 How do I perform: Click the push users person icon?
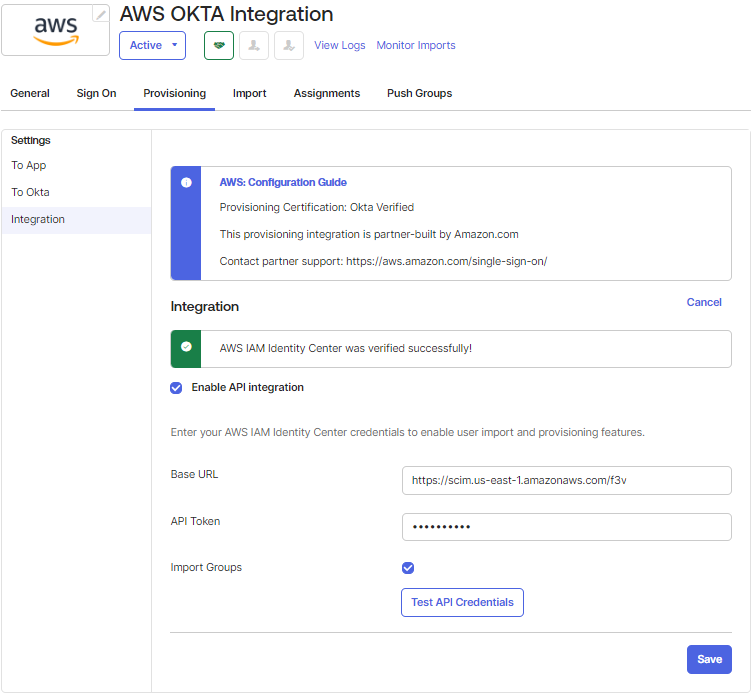[x=289, y=46]
